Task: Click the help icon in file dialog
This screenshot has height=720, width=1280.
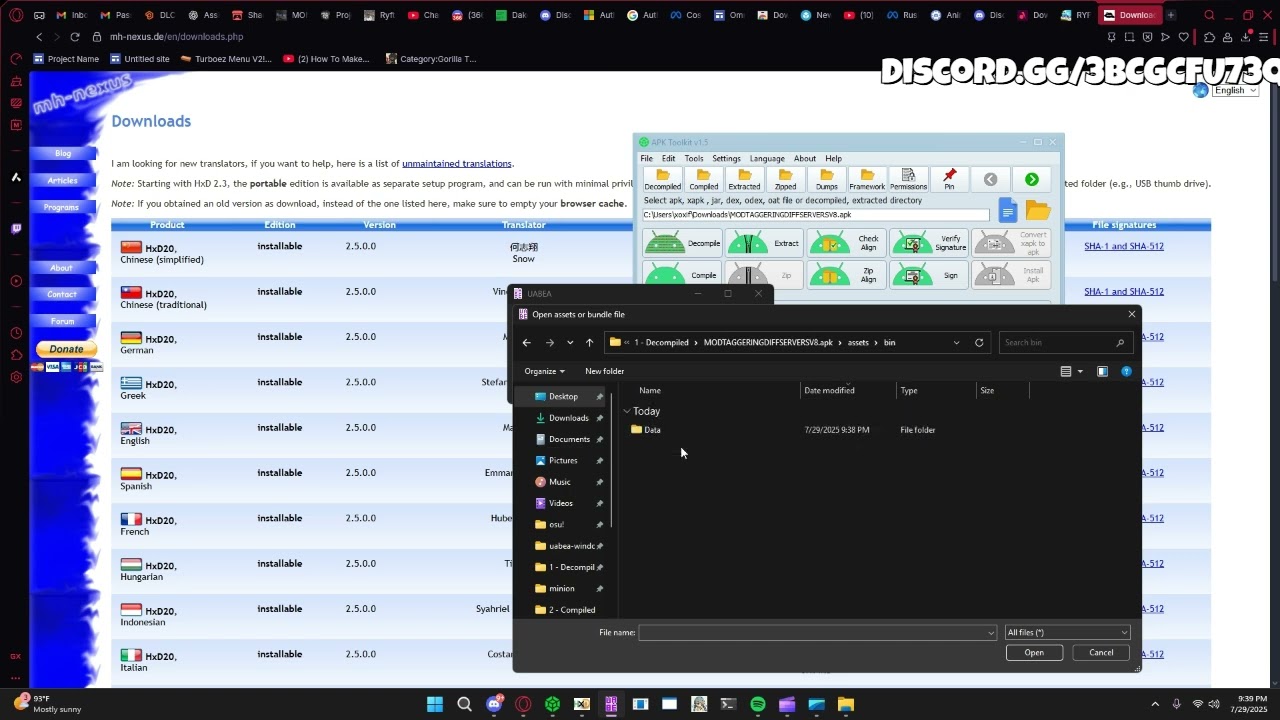Action: [1126, 371]
